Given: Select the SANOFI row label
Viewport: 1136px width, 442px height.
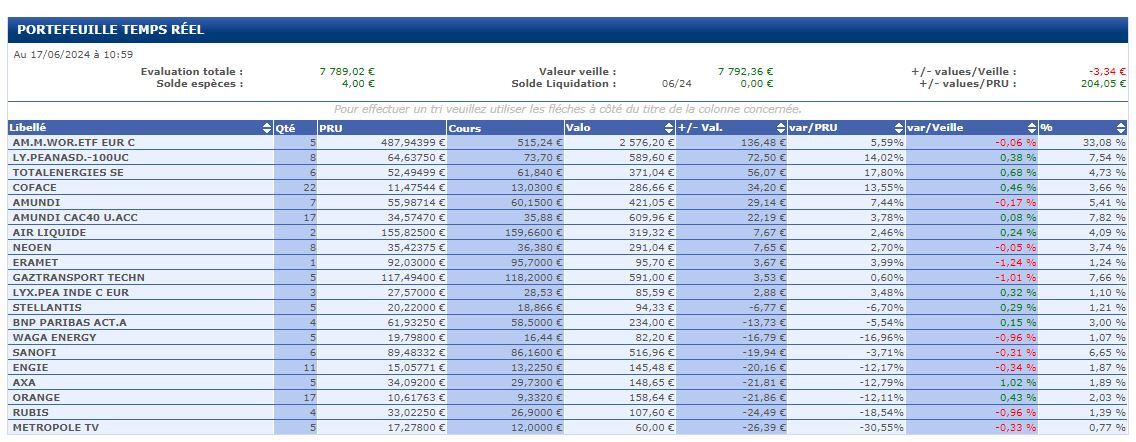Looking at the screenshot, I should pyautogui.click(x=33, y=352).
